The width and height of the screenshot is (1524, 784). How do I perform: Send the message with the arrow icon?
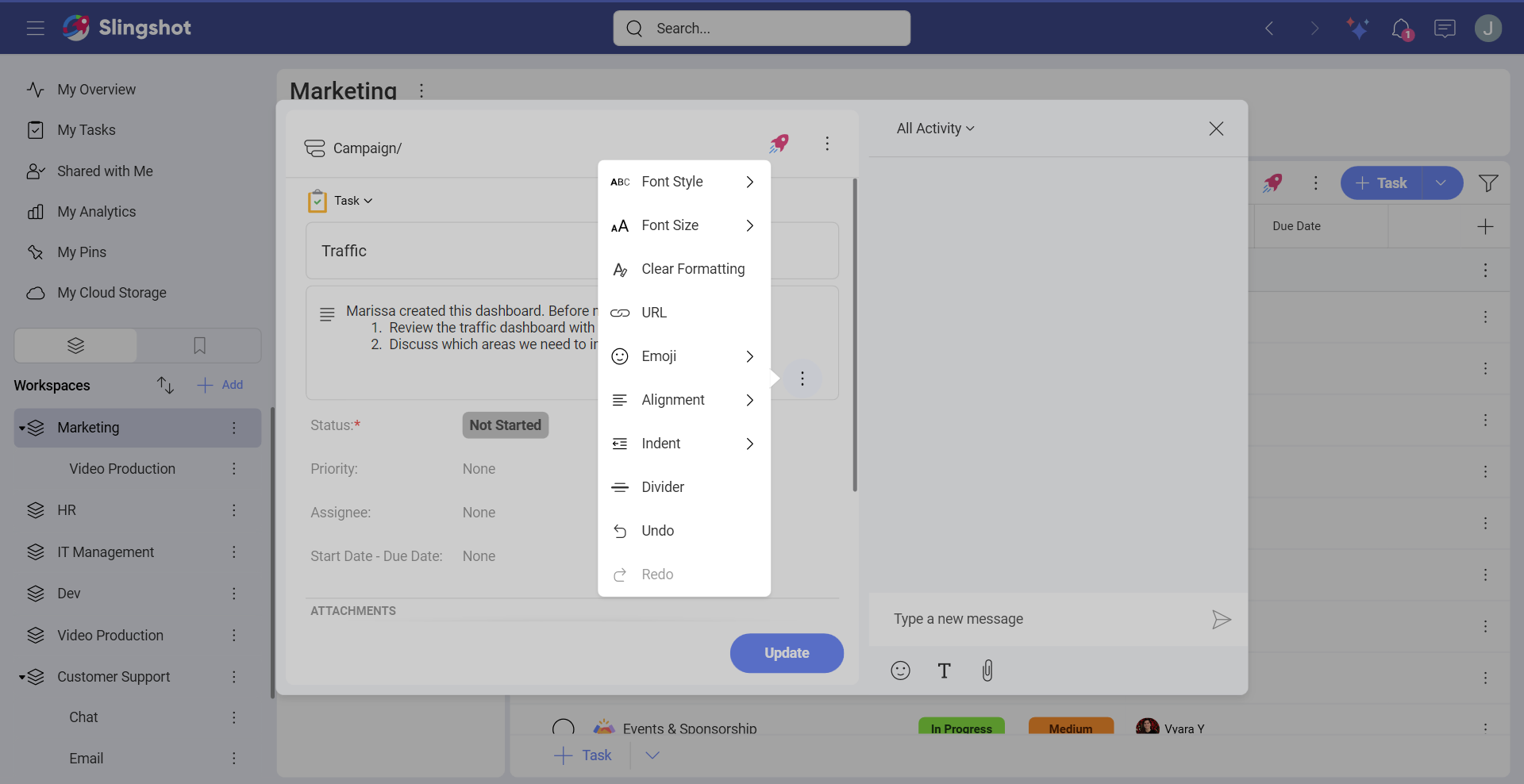coord(1222,620)
